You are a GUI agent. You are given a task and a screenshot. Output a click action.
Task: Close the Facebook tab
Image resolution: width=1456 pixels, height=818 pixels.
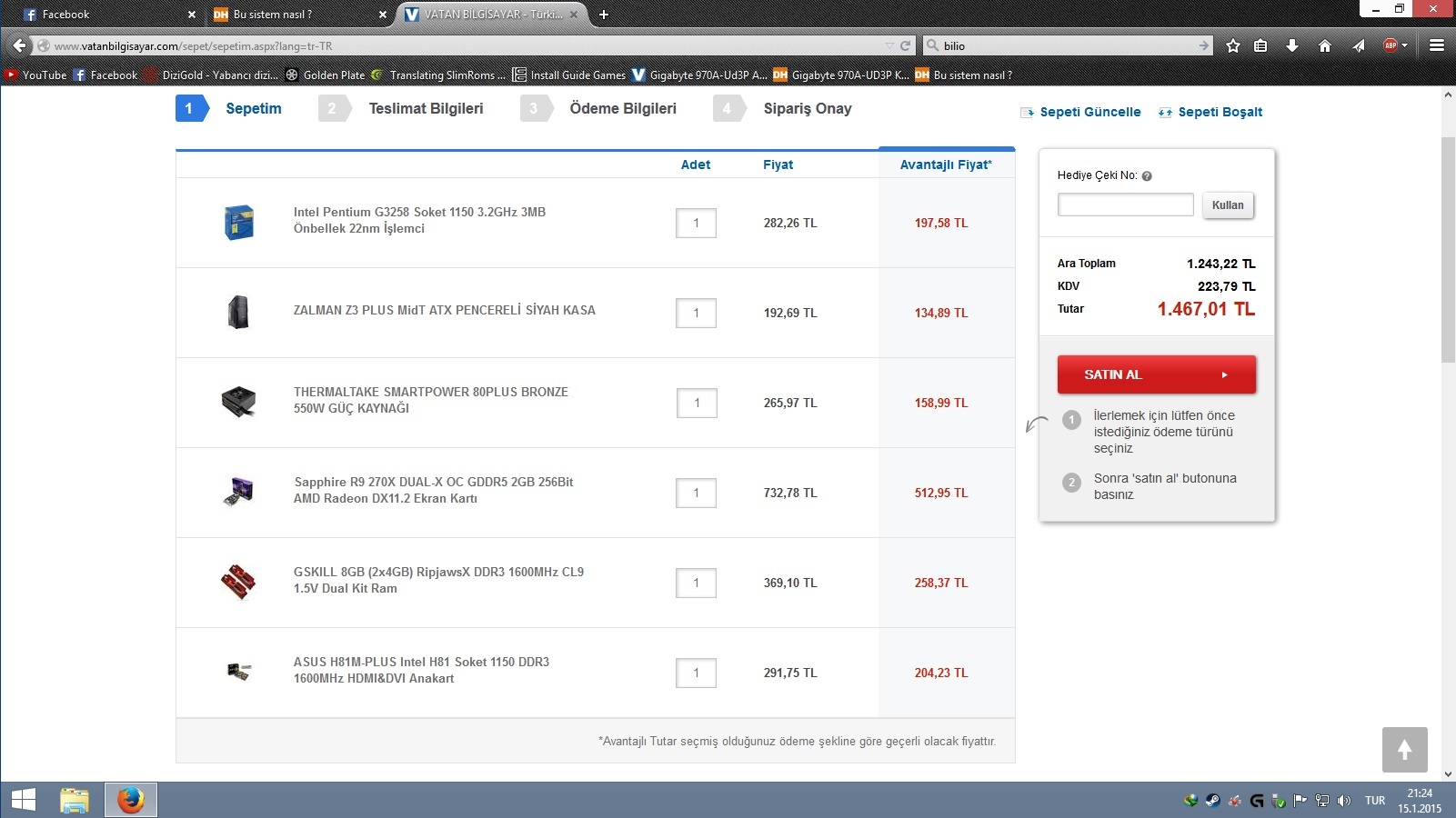(x=191, y=15)
